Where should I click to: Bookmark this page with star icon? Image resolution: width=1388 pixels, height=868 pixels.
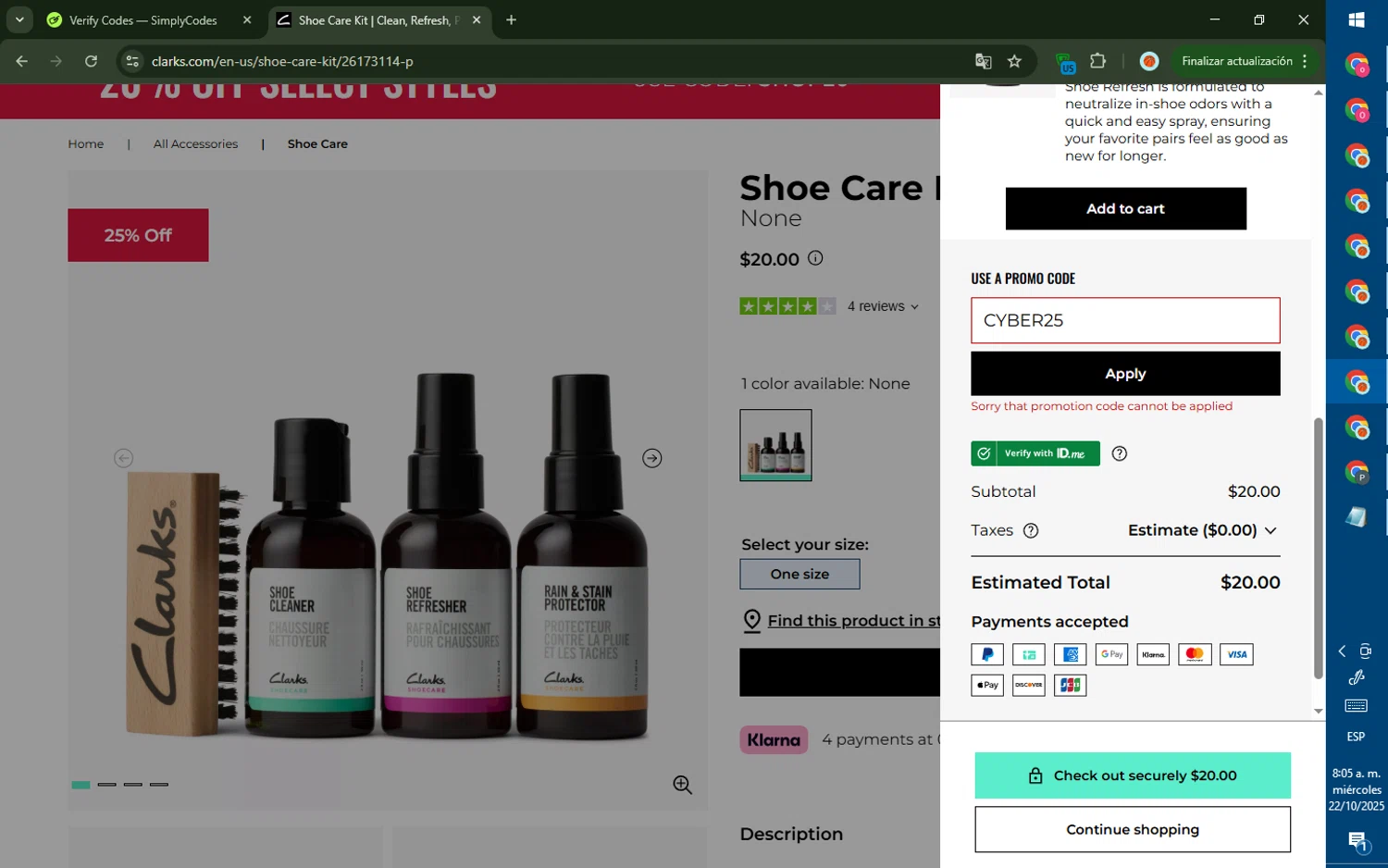(1014, 61)
